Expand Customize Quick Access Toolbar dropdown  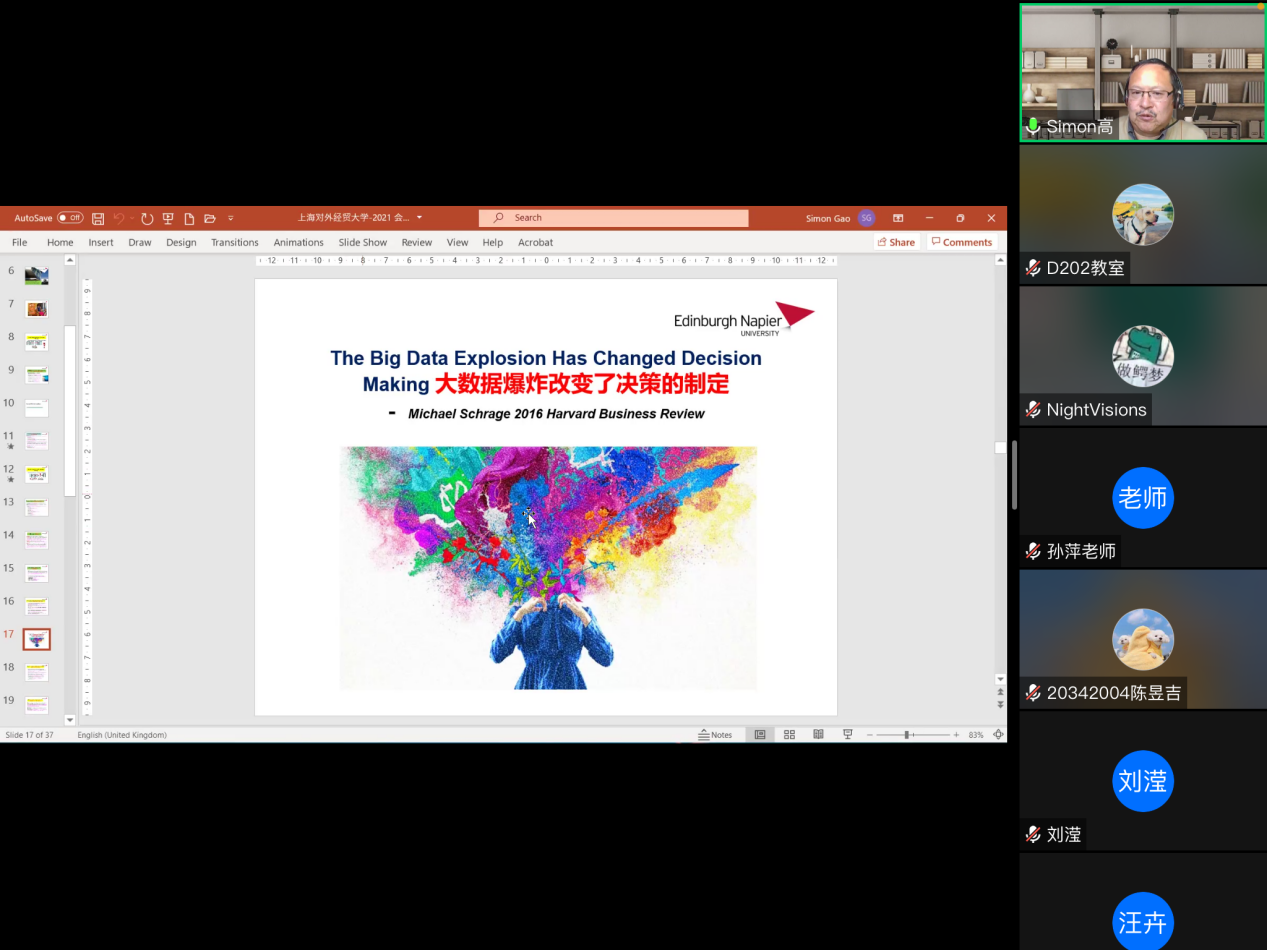(231, 218)
